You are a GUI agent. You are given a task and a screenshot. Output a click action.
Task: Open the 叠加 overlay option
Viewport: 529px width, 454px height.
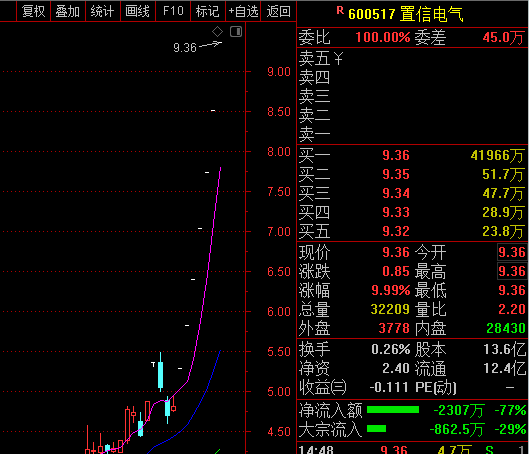tap(68, 11)
